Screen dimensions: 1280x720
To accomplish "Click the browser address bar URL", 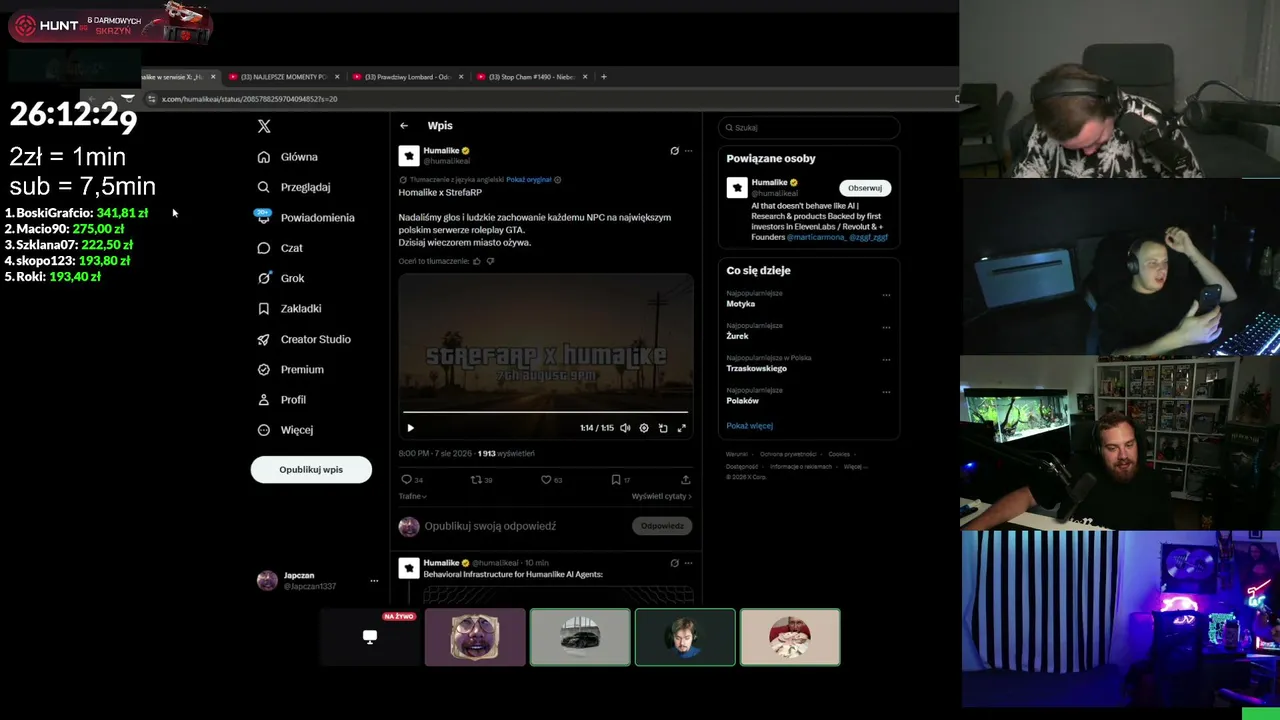I will [x=249, y=99].
